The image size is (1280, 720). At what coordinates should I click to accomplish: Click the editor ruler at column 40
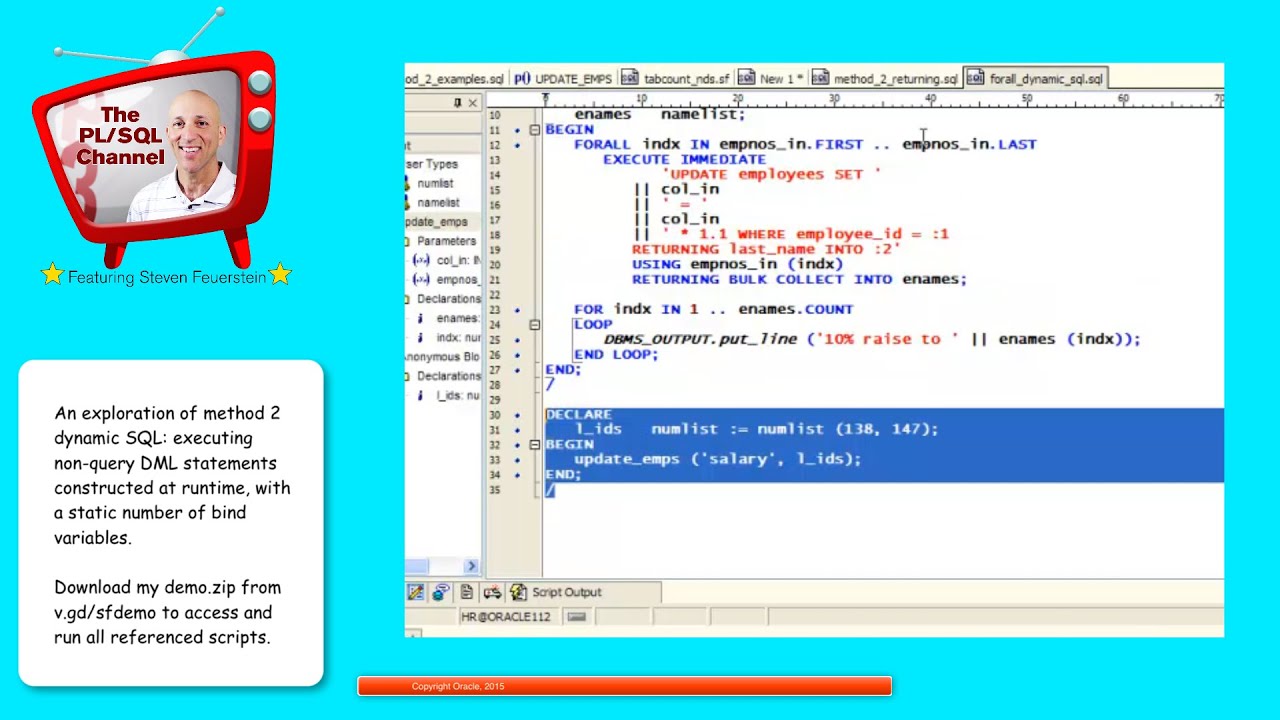click(x=931, y=99)
